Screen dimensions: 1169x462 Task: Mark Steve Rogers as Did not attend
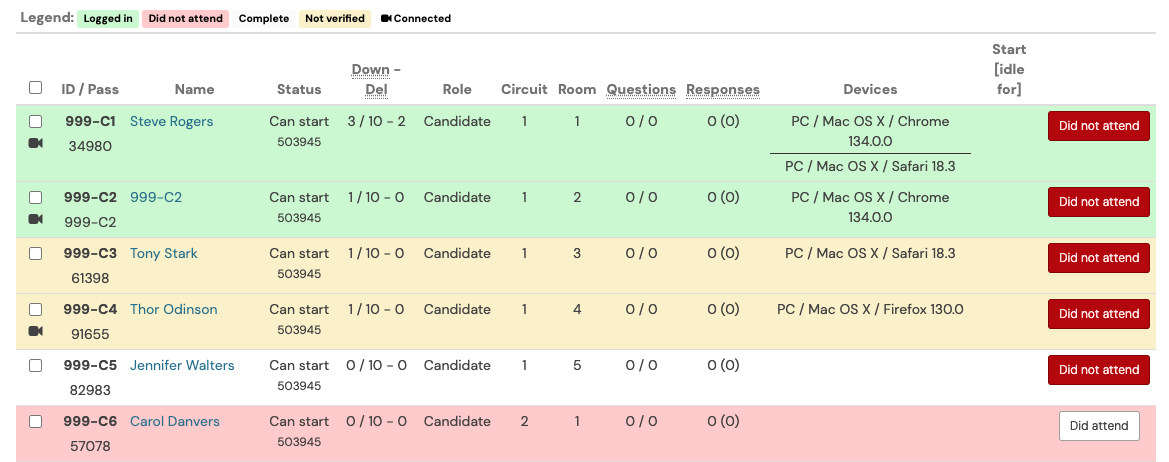(1099, 126)
